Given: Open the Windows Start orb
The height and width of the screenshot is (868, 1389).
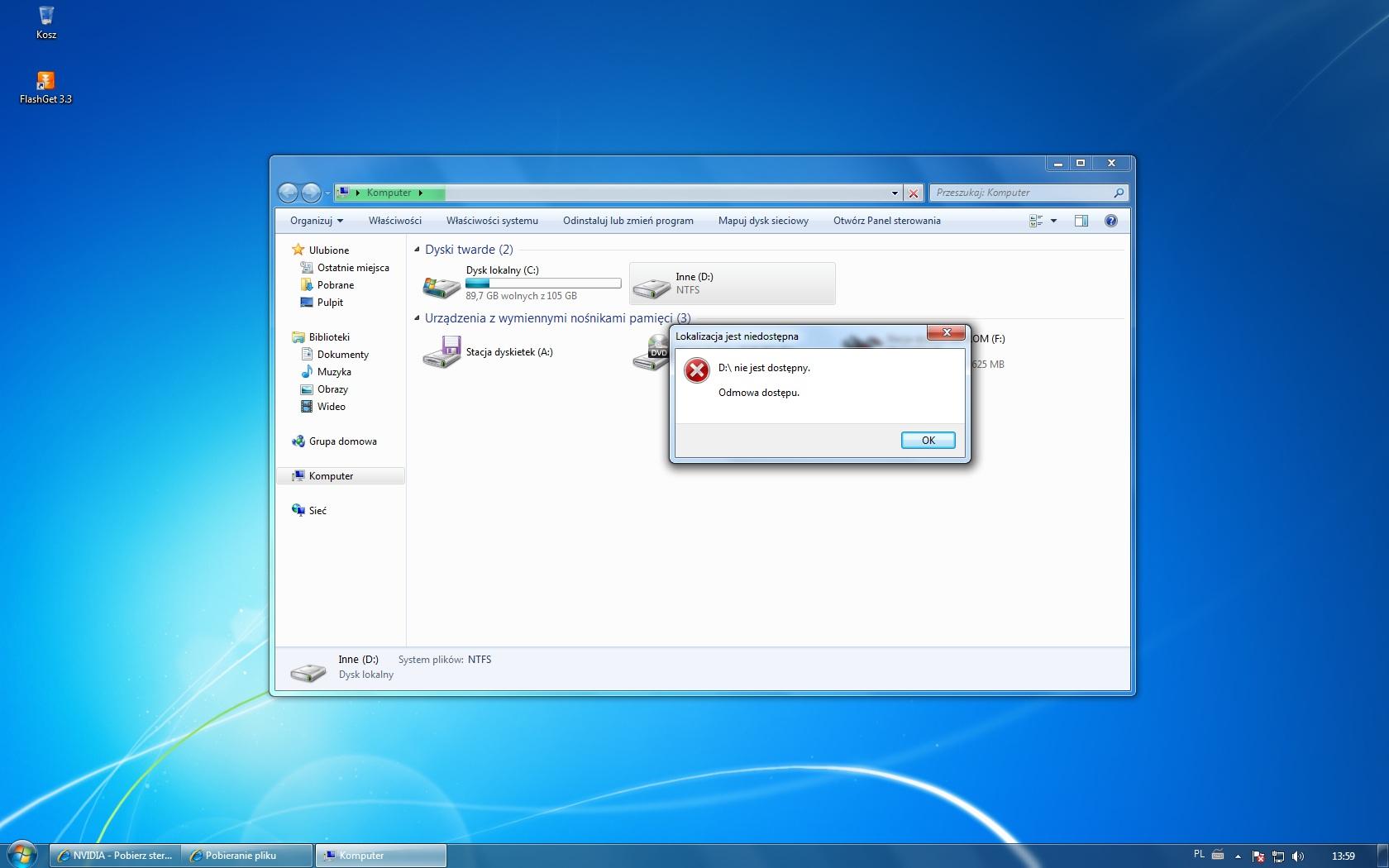Looking at the screenshot, I should coord(22,854).
